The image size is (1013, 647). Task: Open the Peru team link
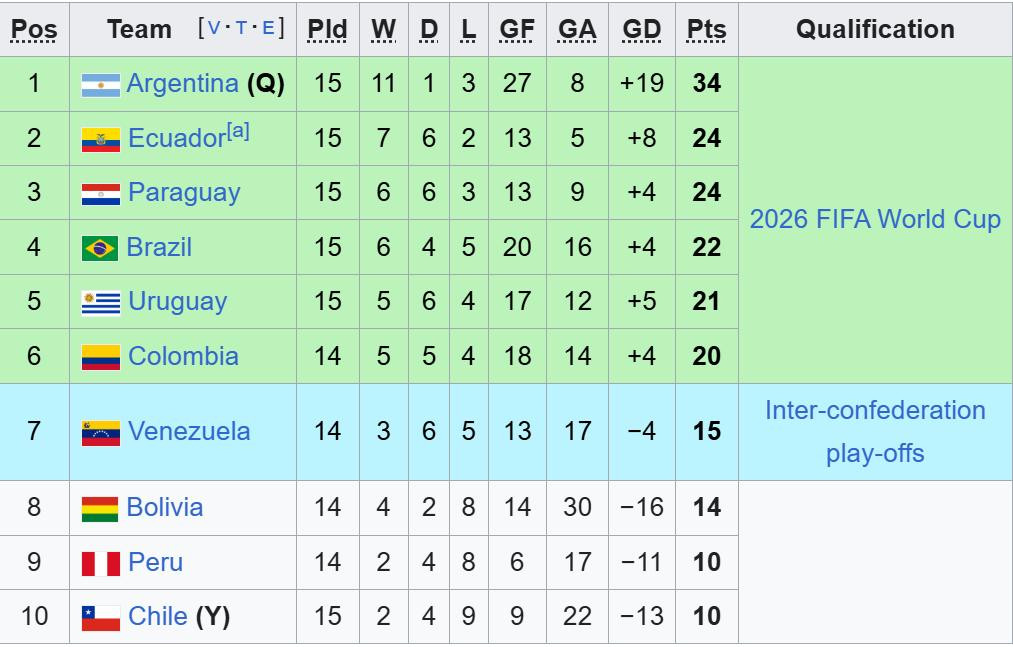[156, 562]
